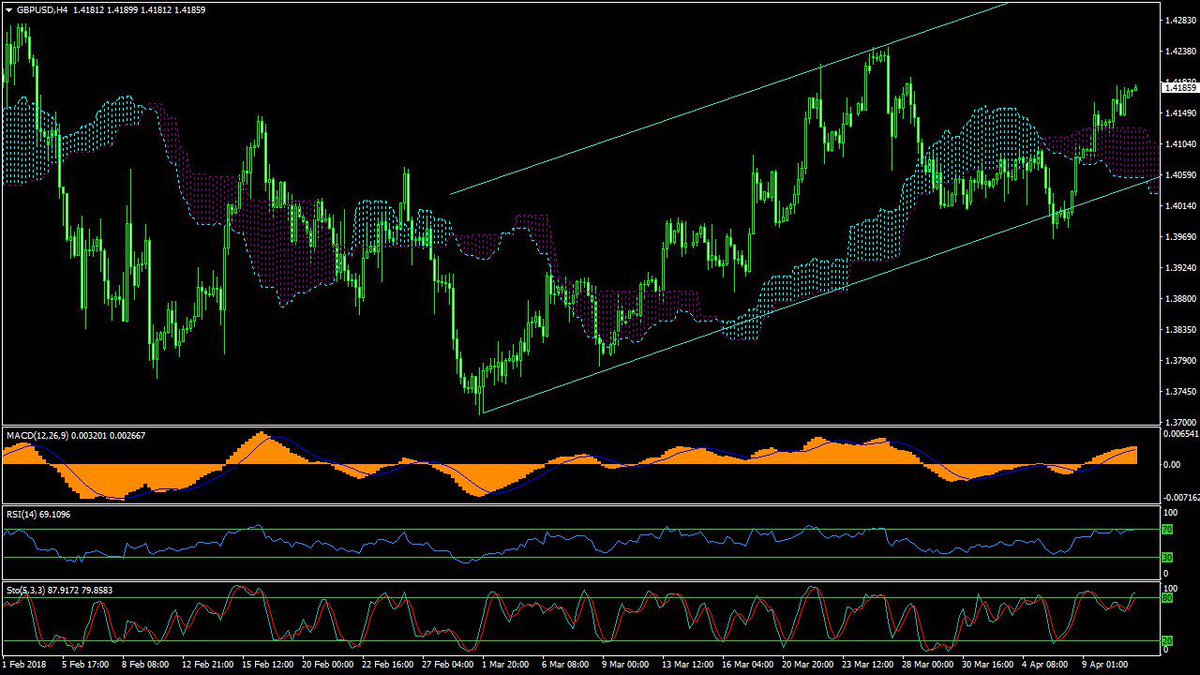
Task: Click the 1 Feb 2018 date label
Action: [x=25, y=663]
